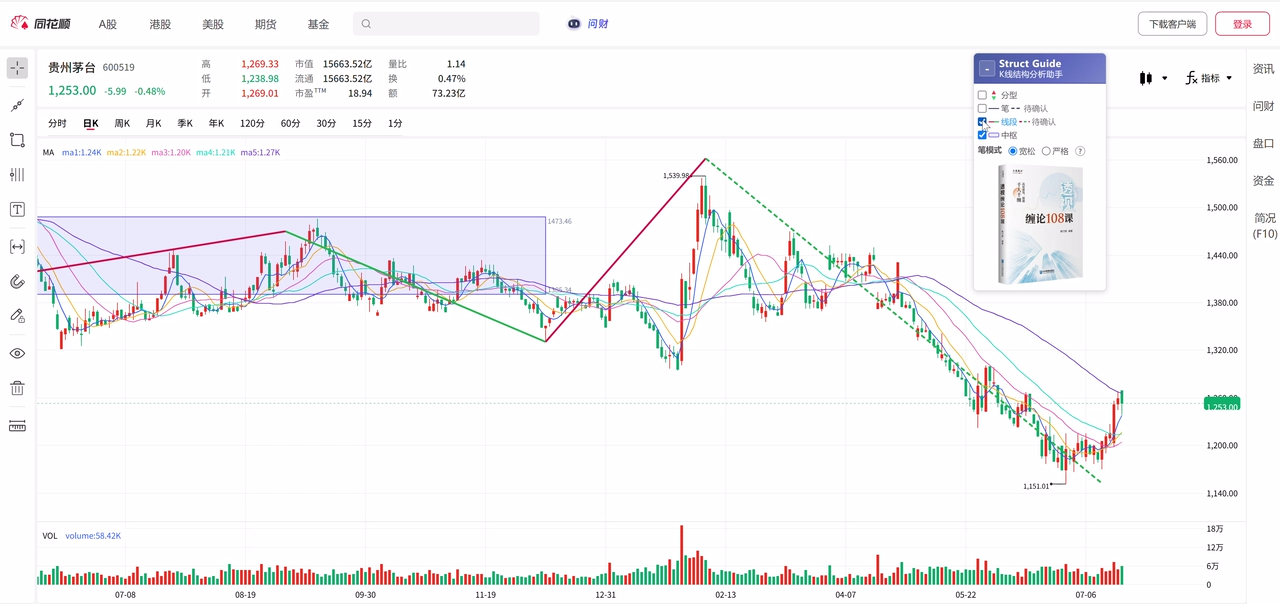
Task: Click the trash icon to delete drawings
Action: (17, 388)
